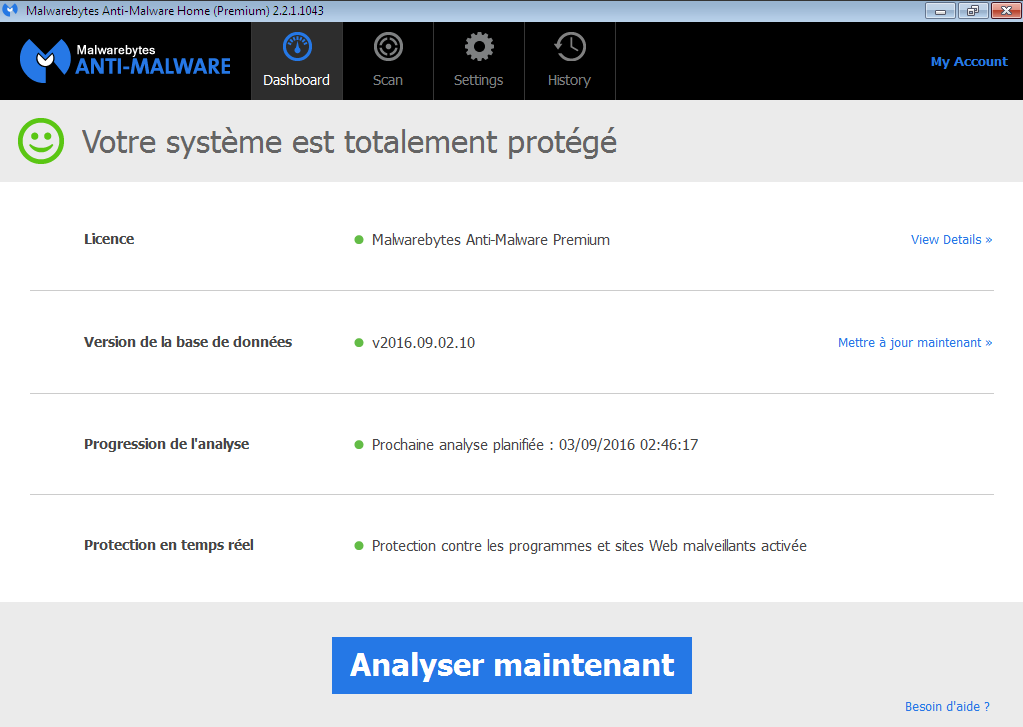Open the Besoin d'aide help link
Viewport: 1023px width, 727px height.
(x=947, y=706)
